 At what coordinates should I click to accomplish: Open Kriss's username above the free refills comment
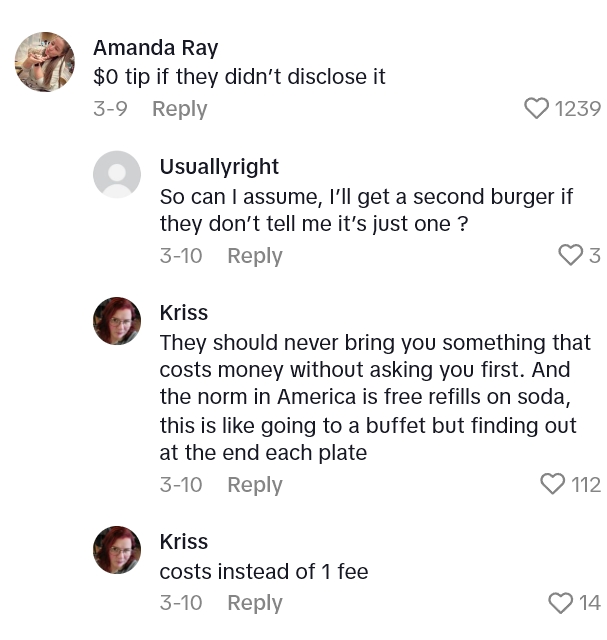tap(184, 313)
